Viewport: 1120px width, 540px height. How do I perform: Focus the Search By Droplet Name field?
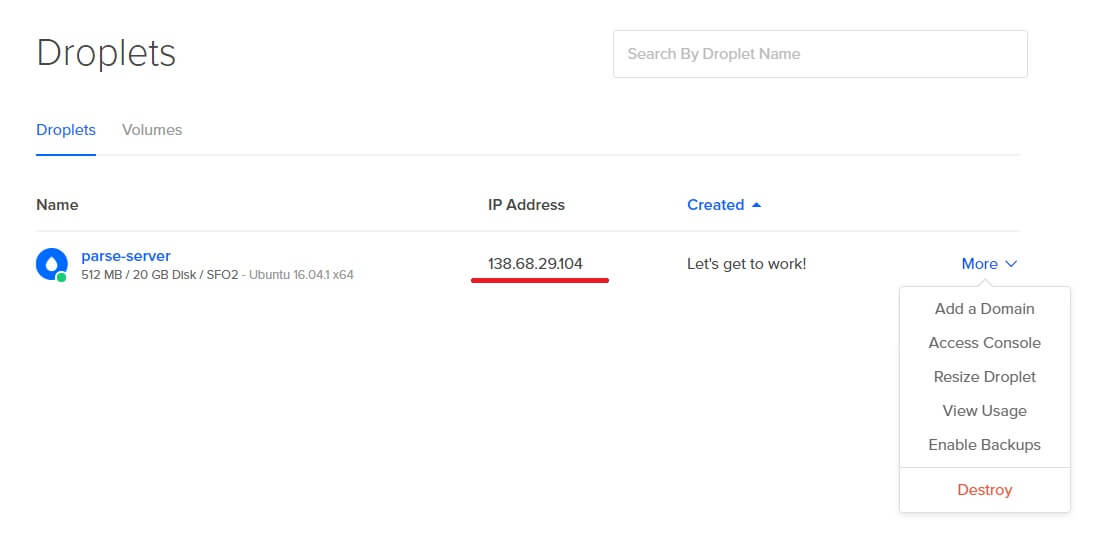pyautogui.click(x=820, y=54)
